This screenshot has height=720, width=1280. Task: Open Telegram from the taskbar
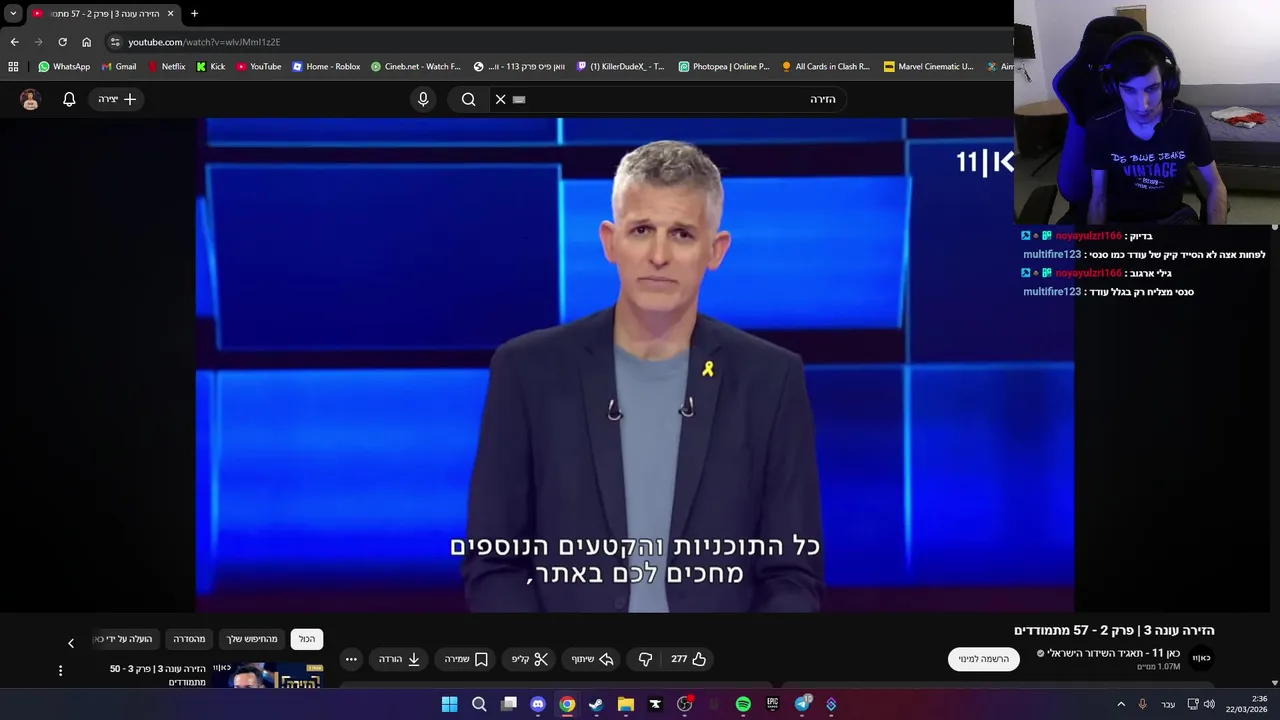(802, 704)
